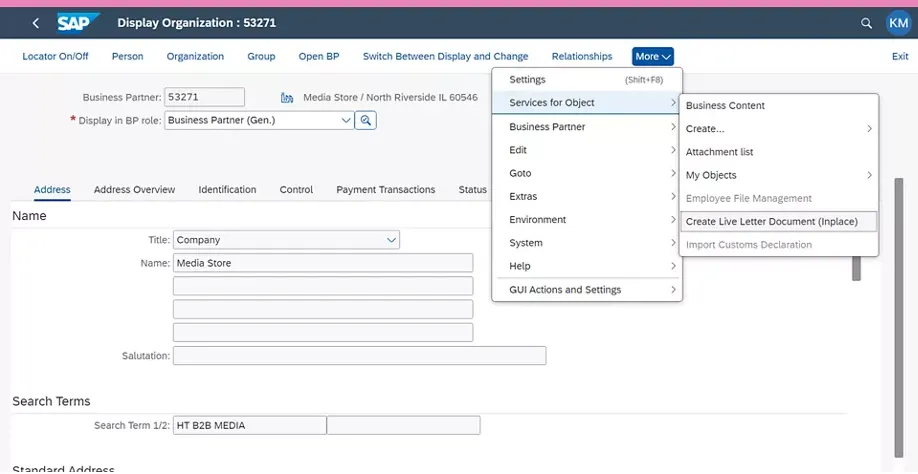Select Create Live Letter Document (Inplace)
Viewport: 918px width, 474px height.
point(771,221)
